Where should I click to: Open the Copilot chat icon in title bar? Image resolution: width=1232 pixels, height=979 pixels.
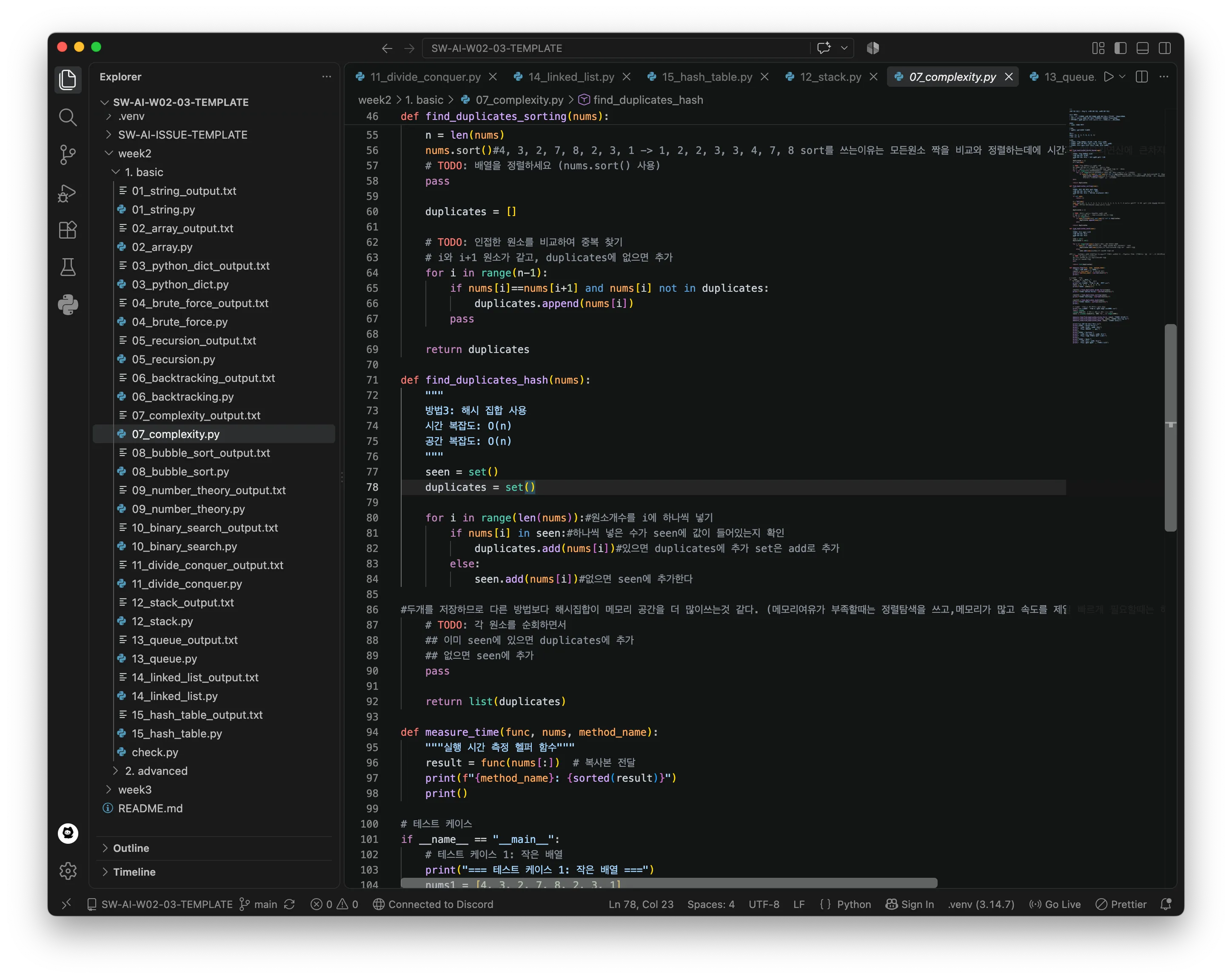824,48
